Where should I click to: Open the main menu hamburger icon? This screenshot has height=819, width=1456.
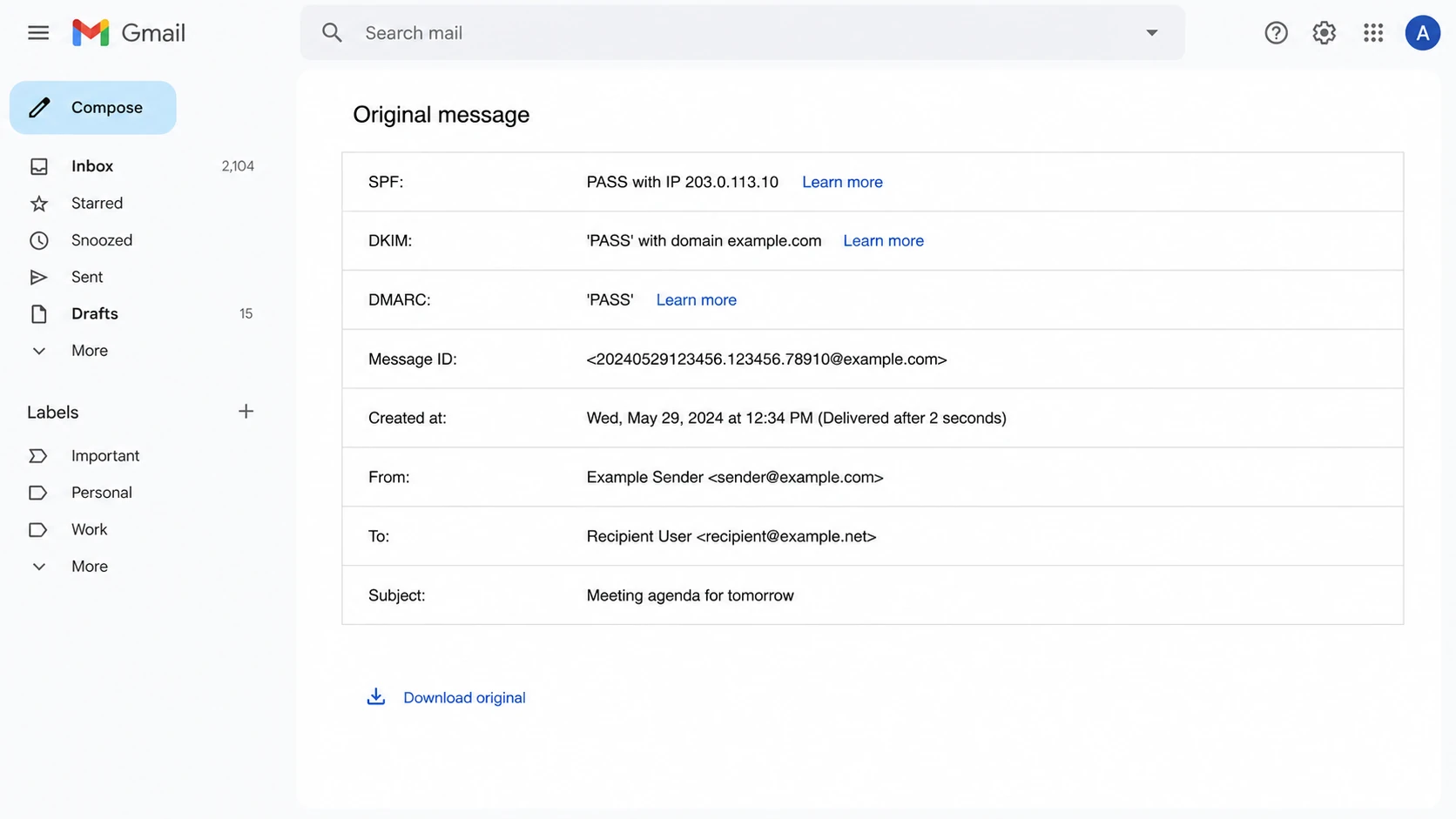(x=38, y=33)
